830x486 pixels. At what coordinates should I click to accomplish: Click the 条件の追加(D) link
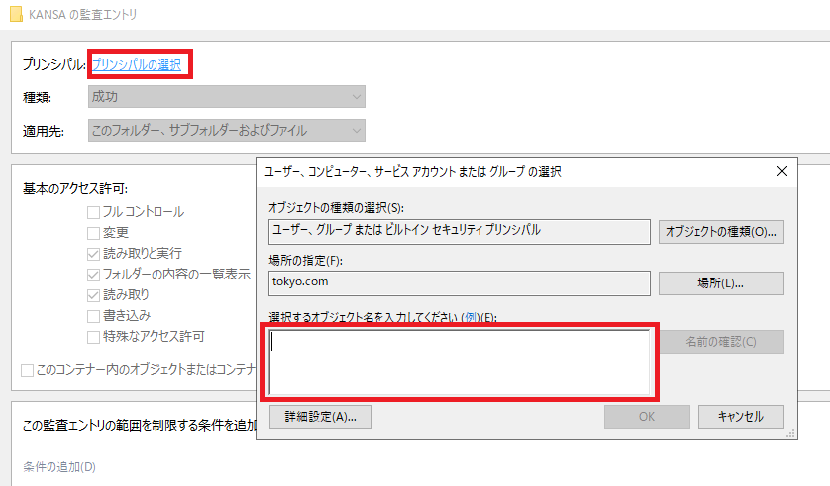click(59, 466)
